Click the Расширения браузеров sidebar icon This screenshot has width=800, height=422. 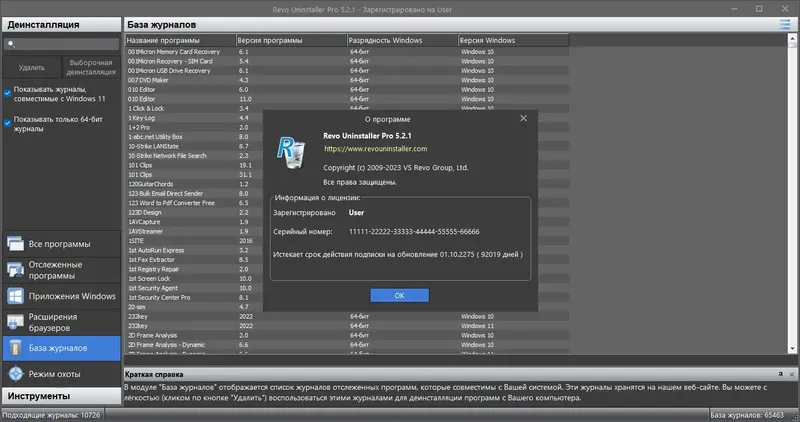15,322
